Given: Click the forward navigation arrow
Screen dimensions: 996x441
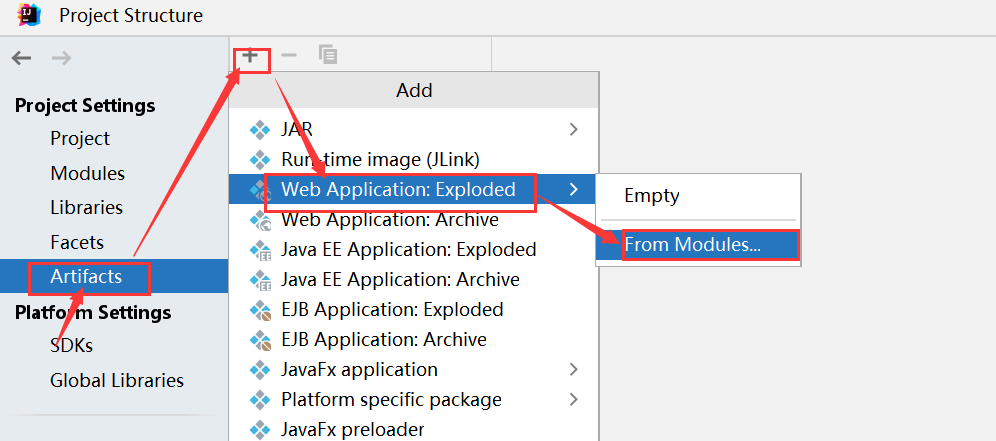Looking at the screenshot, I should [x=62, y=58].
